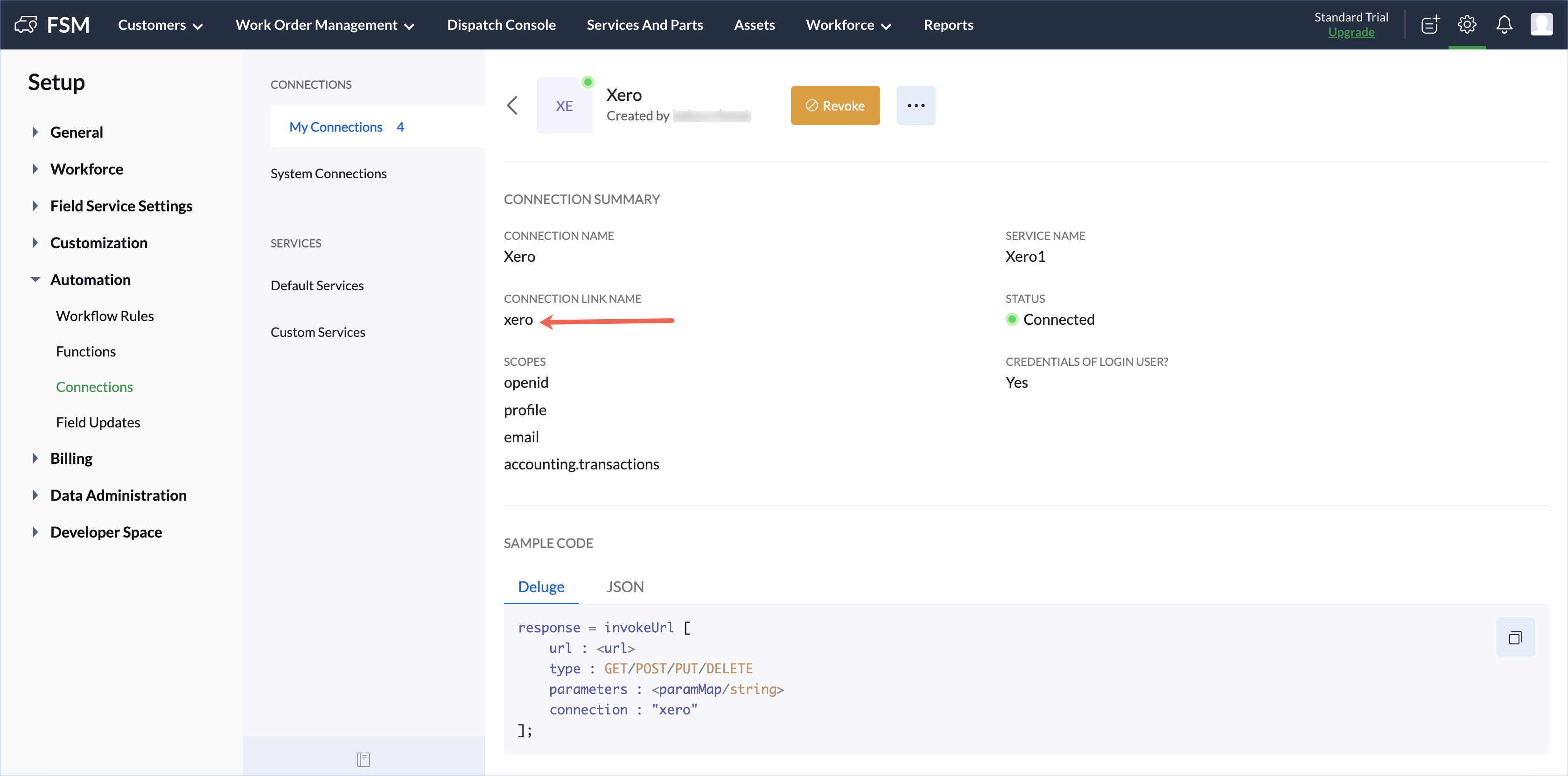Screen dimensions: 1568x776
Task: Open Field Updates under Automation
Action: click(98, 422)
